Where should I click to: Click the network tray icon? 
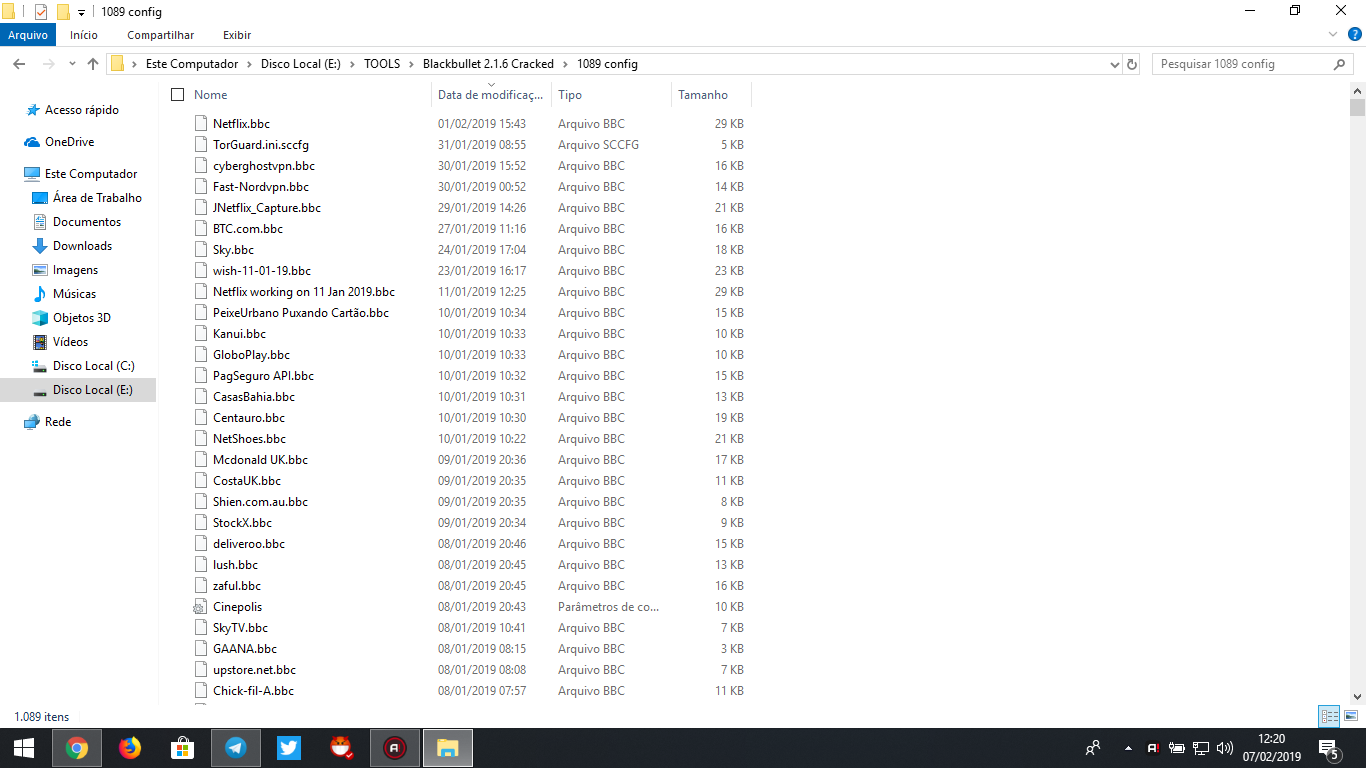point(1201,748)
